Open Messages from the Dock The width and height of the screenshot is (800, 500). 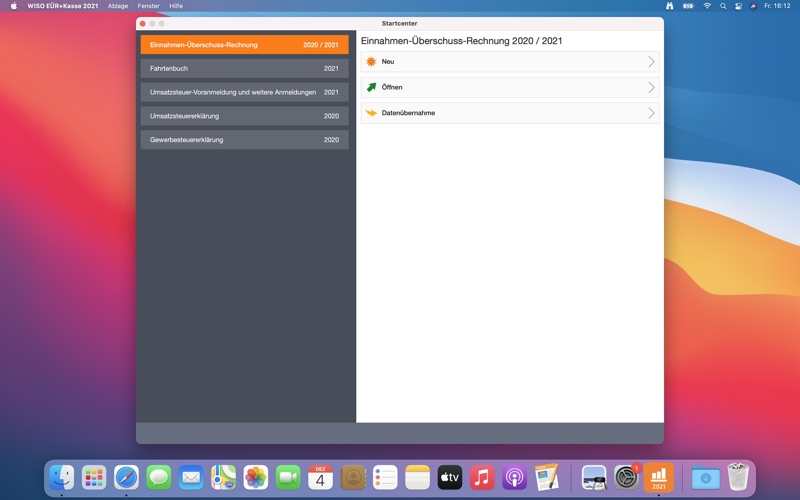159,478
